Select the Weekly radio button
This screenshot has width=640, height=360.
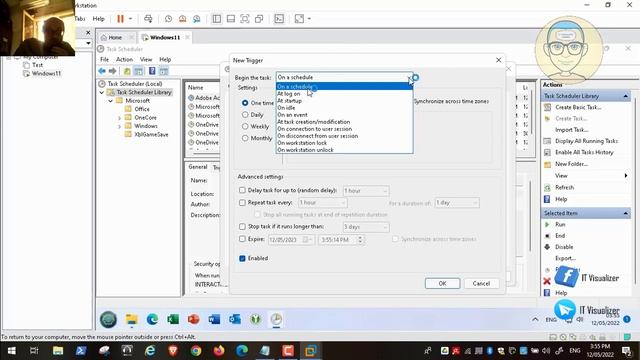pos(245,127)
